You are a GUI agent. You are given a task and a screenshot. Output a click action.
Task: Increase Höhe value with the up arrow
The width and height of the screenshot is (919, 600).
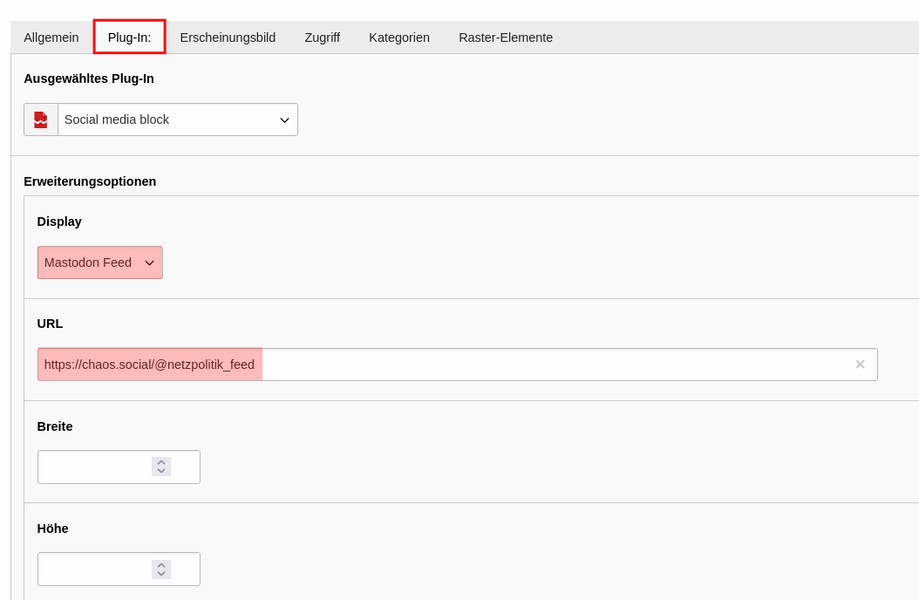(161, 565)
